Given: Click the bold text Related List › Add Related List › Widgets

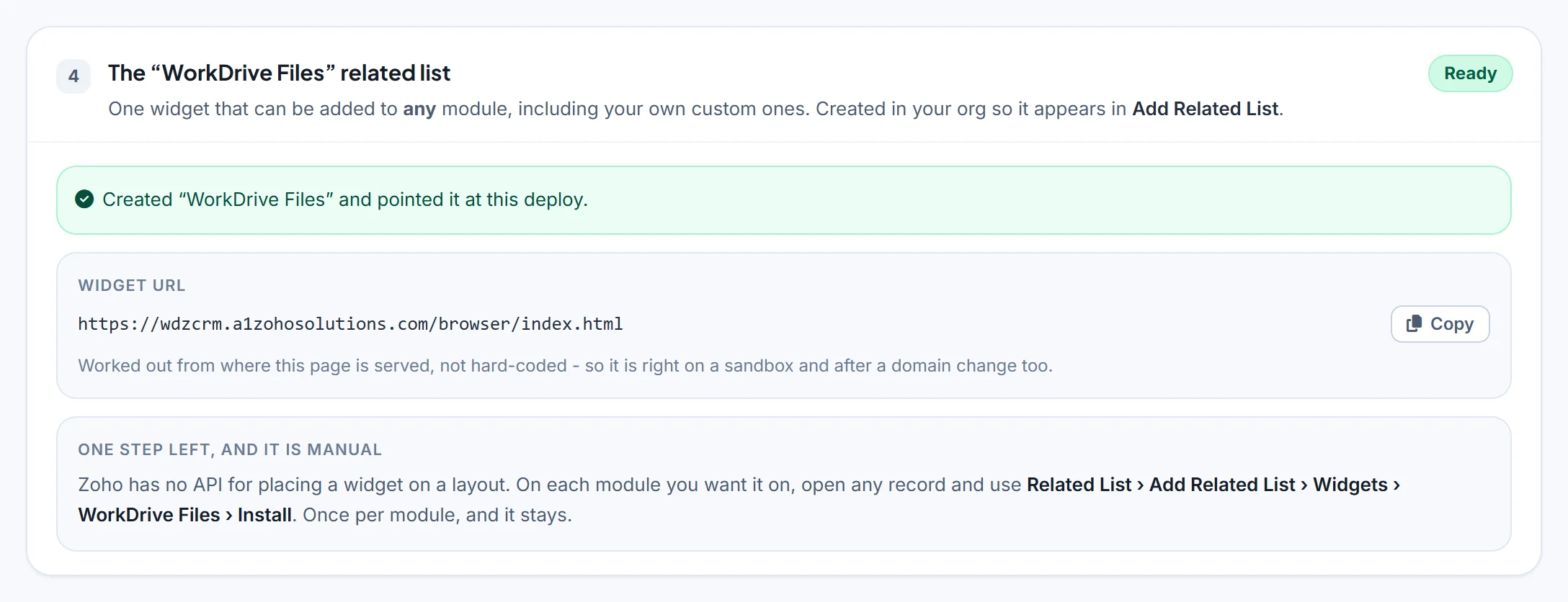Looking at the screenshot, I should pyautogui.click(x=1213, y=485).
